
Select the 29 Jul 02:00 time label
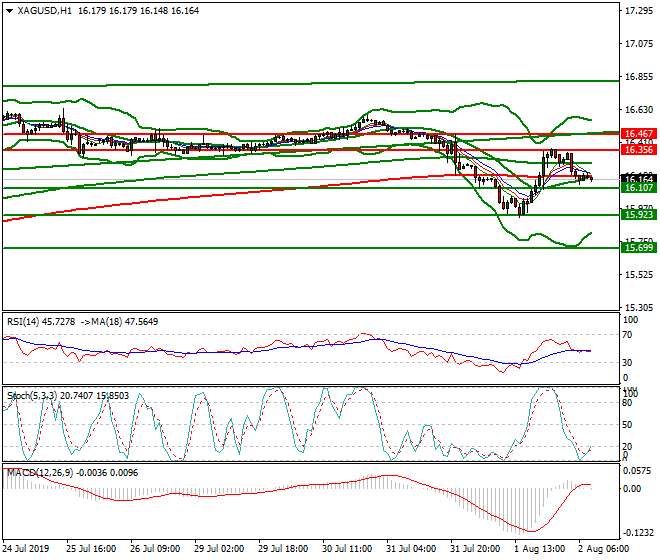point(219,549)
